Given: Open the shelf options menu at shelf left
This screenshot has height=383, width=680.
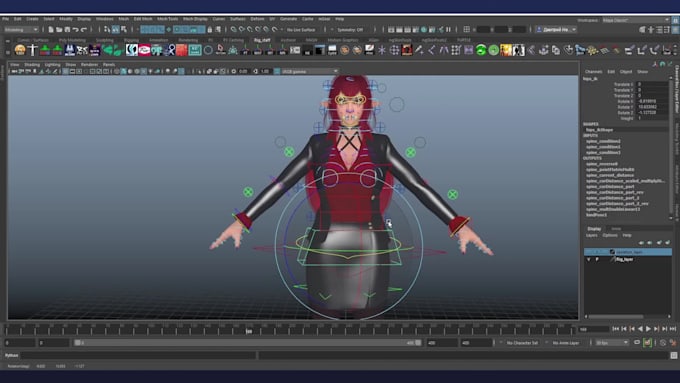Looking at the screenshot, I should (x=7, y=51).
